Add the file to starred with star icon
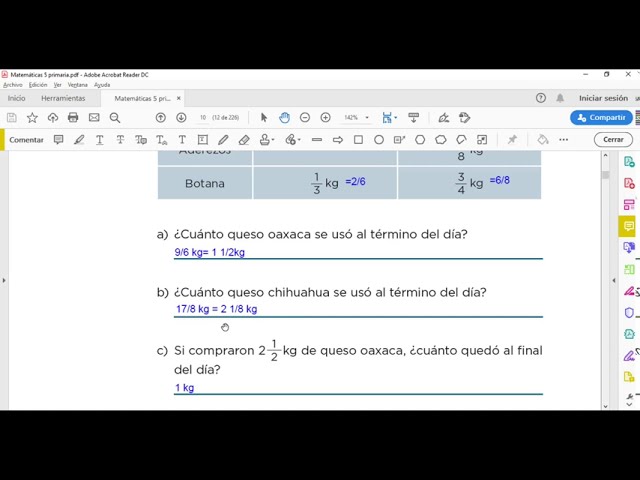Viewport: 640px width, 480px height. coord(32,118)
